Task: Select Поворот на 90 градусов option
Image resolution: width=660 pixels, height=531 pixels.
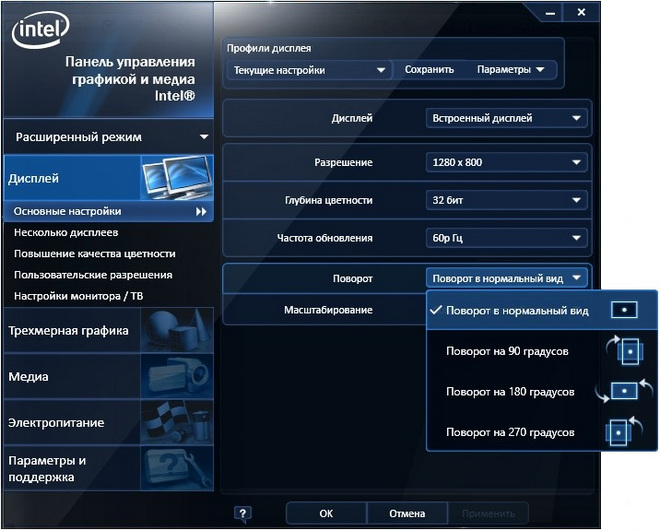Action: pos(511,351)
